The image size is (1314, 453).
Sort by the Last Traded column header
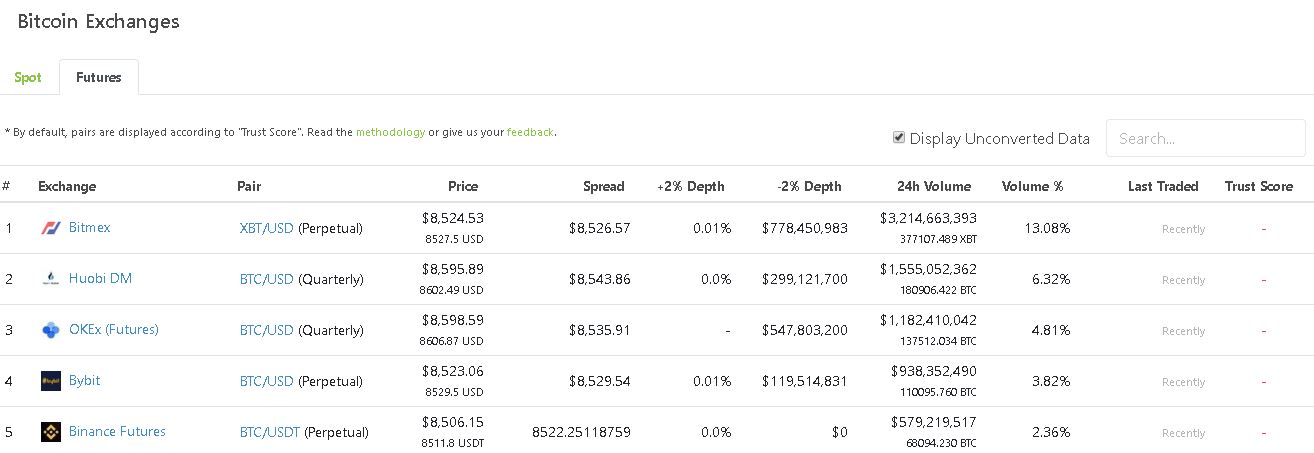tap(1163, 186)
